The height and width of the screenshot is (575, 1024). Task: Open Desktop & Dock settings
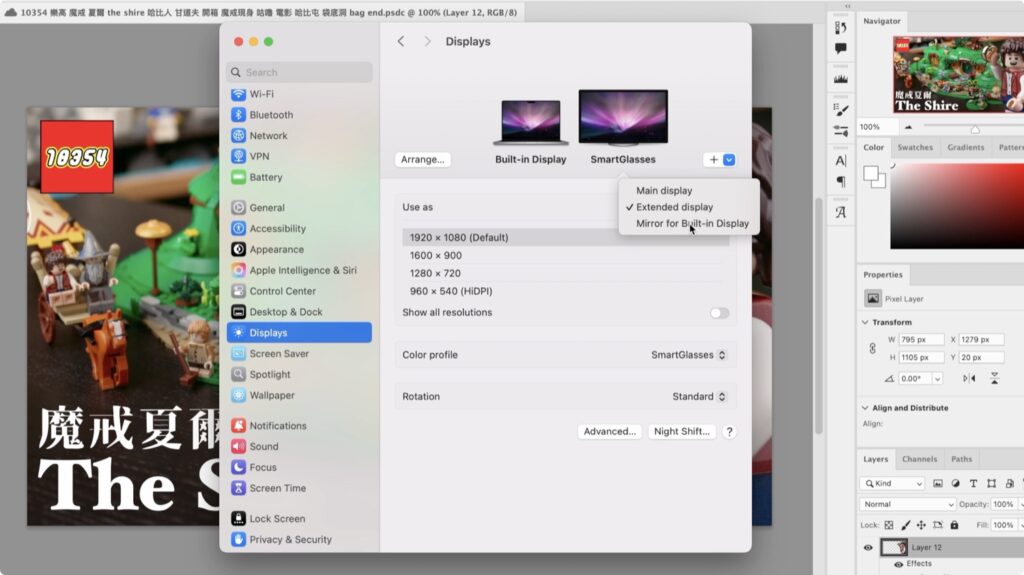pos(299,312)
